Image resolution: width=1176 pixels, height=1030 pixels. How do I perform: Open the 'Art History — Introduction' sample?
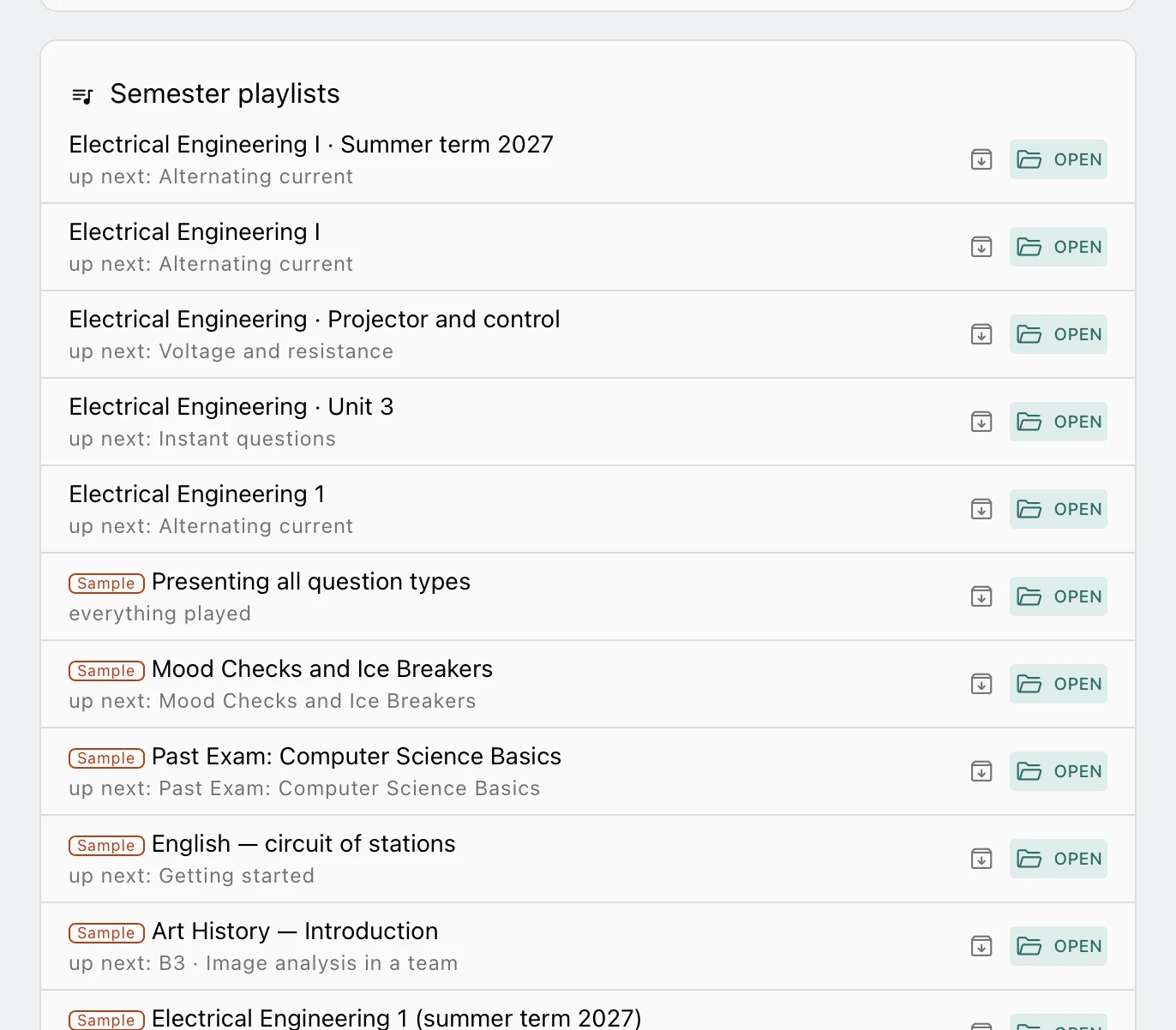pos(1059,946)
